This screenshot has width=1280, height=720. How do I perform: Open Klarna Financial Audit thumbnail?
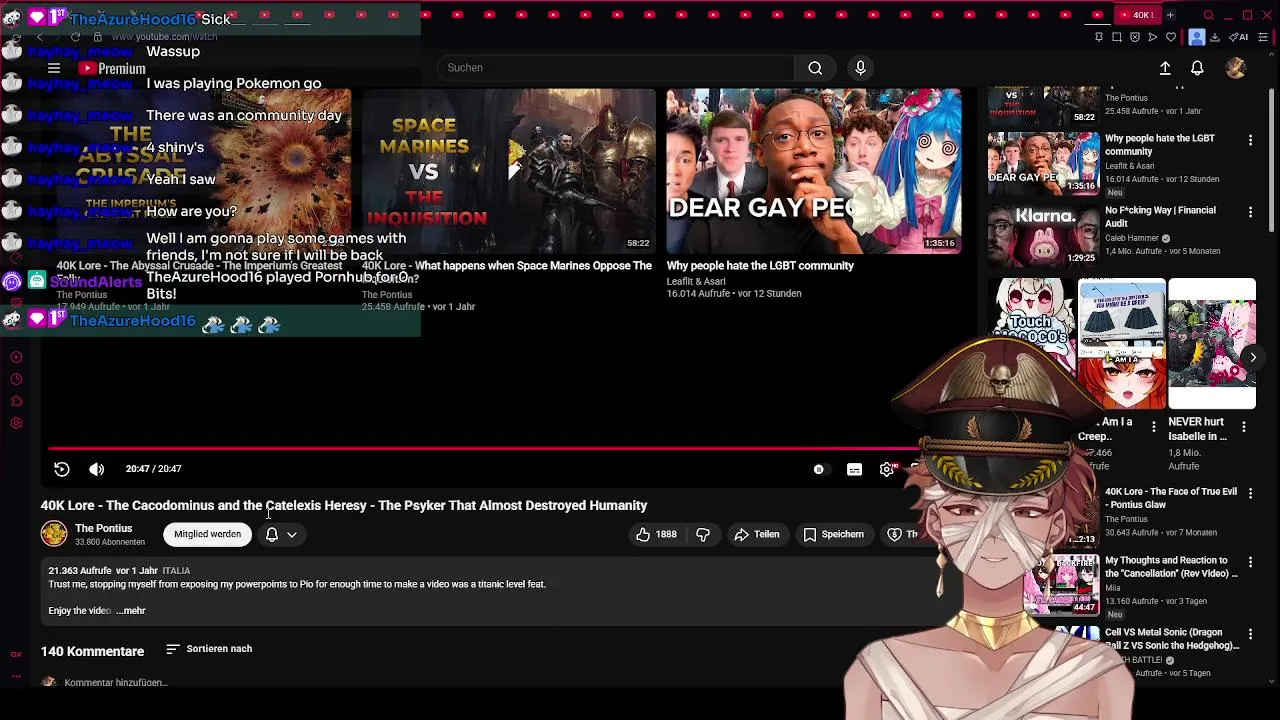pyautogui.click(x=1043, y=235)
